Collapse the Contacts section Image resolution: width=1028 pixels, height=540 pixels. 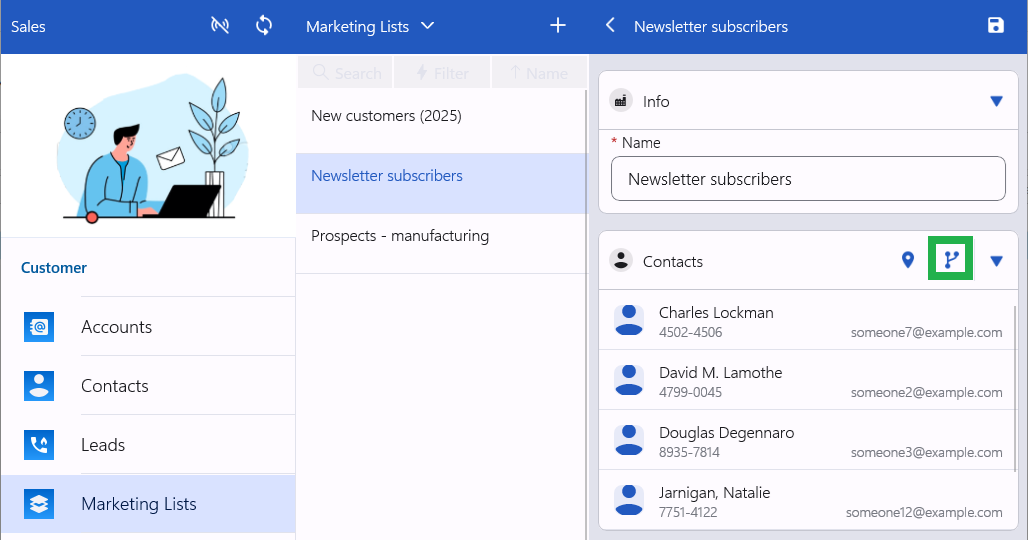pos(995,261)
